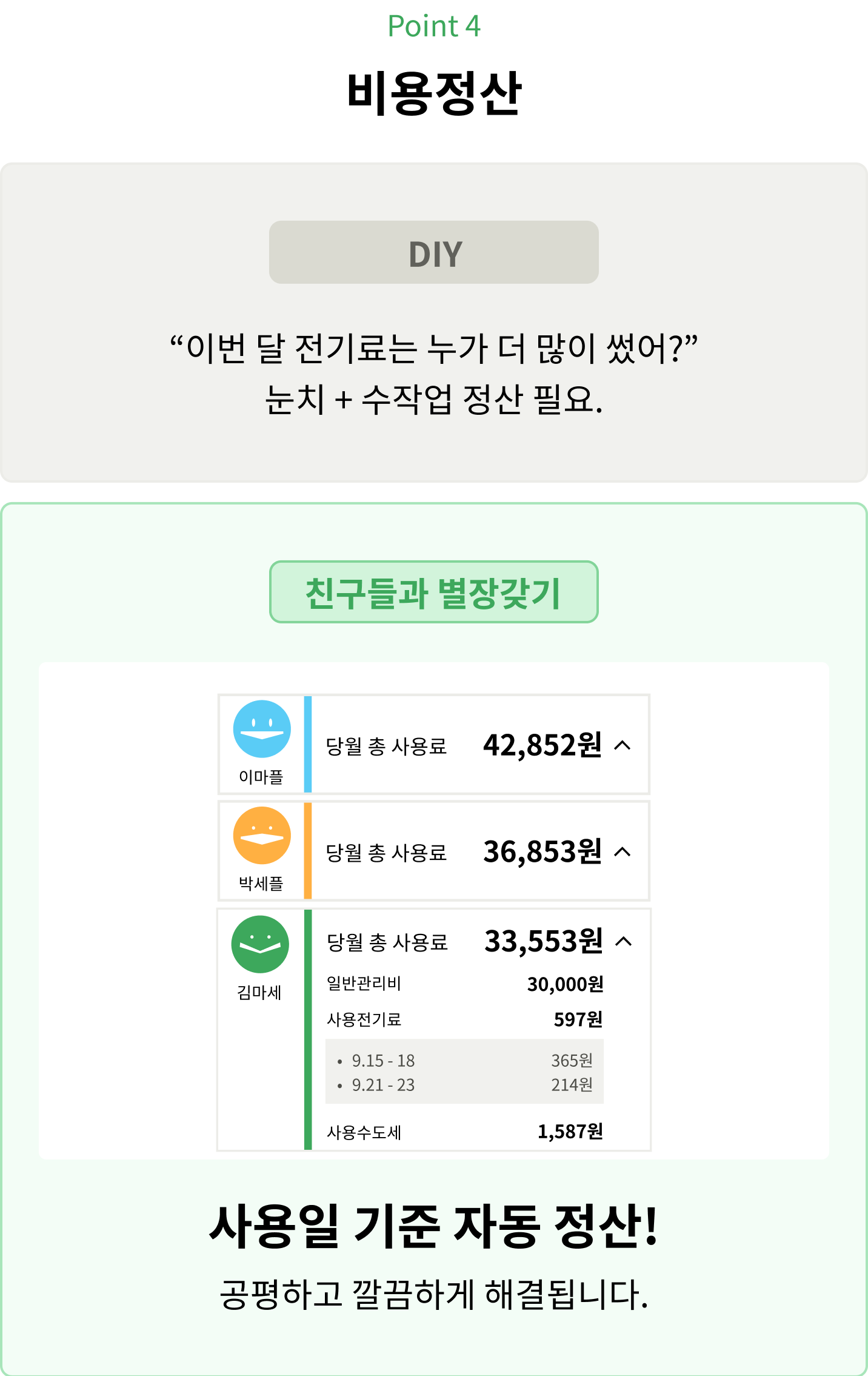Click the 비용정산 title
Screen dimensions: 868x1376
pyautogui.click(x=434, y=93)
